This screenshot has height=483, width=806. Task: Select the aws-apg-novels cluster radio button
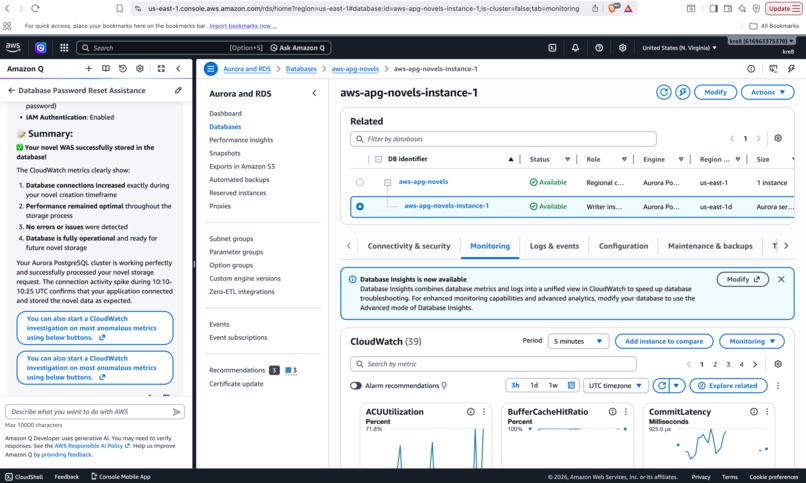[360, 182]
